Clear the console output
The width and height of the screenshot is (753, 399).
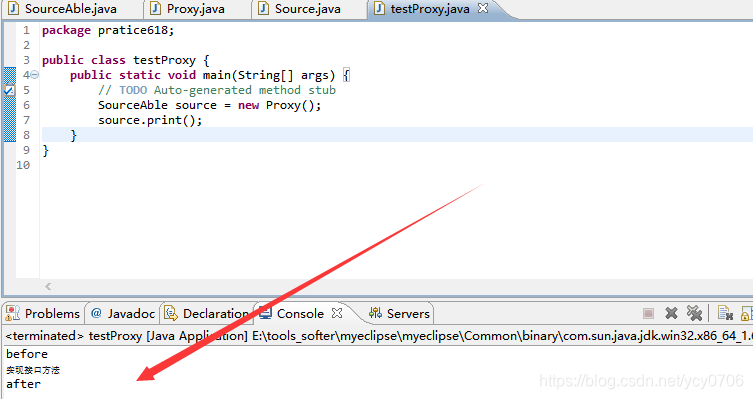point(725,313)
